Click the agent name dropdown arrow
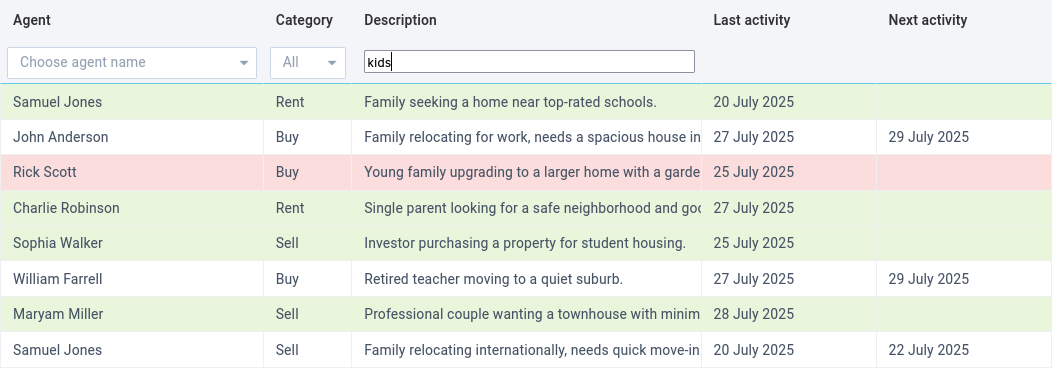Image resolution: width=1052 pixels, height=368 pixels. click(x=244, y=63)
